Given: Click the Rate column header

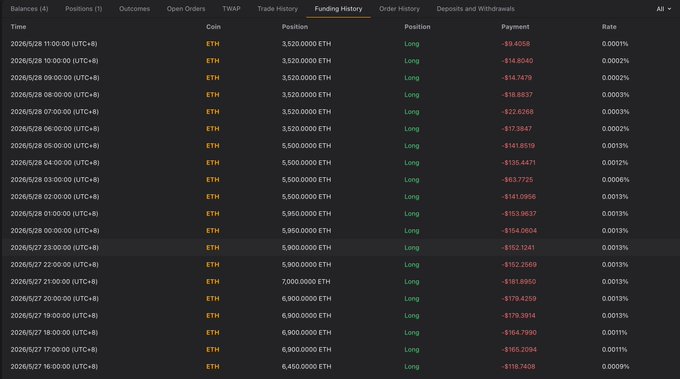Looking at the screenshot, I should [609, 26].
